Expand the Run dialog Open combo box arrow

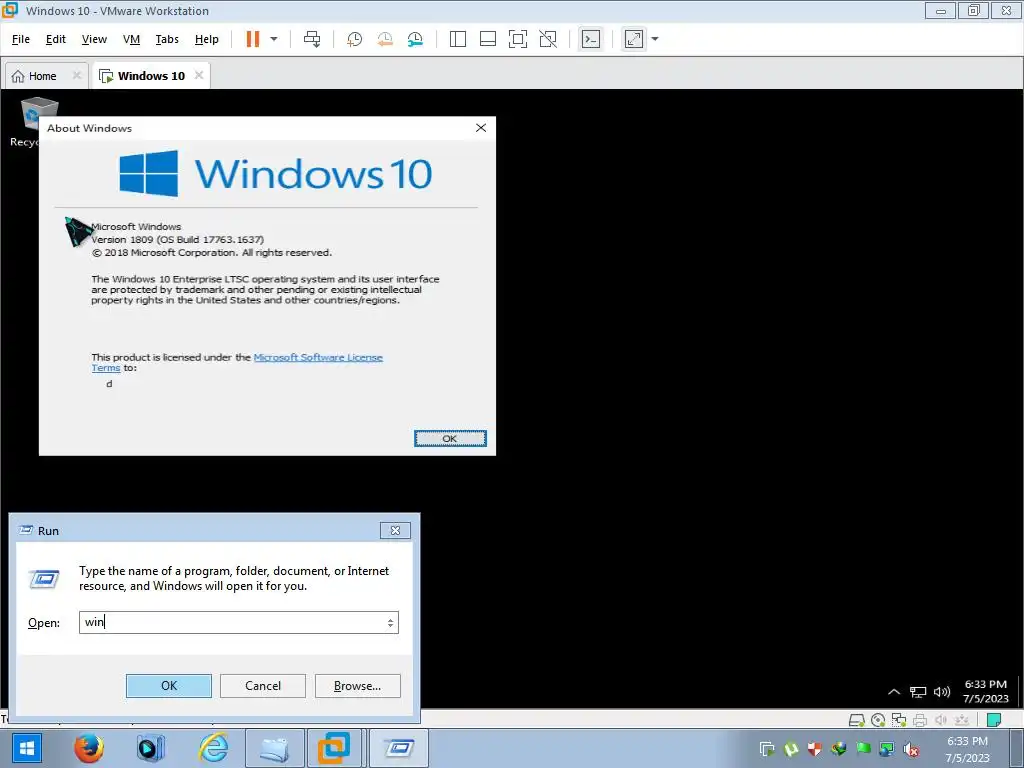tap(390, 623)
